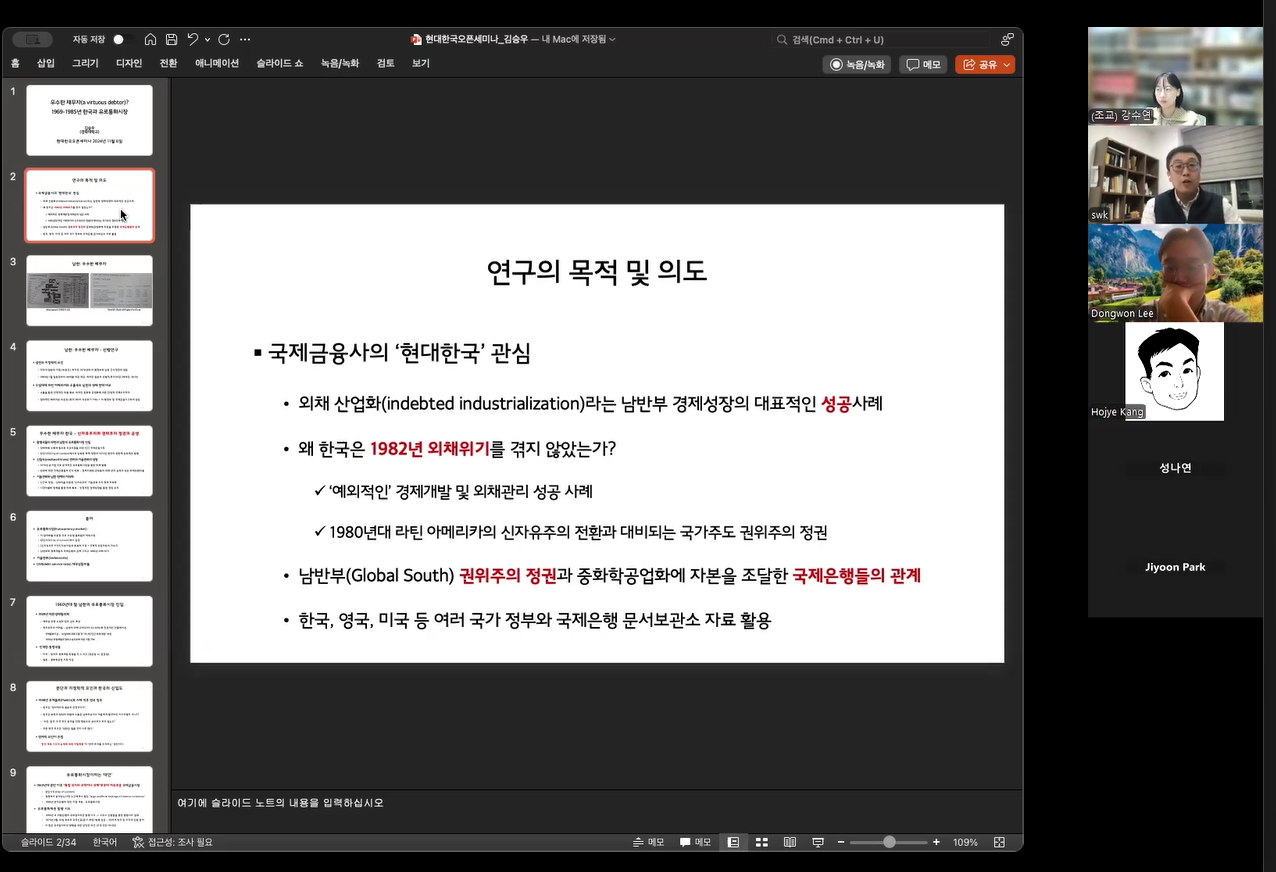1276x872 pixels.
Task: Toggle the 자동 저장 autosave switch
Action: [120, 39]
